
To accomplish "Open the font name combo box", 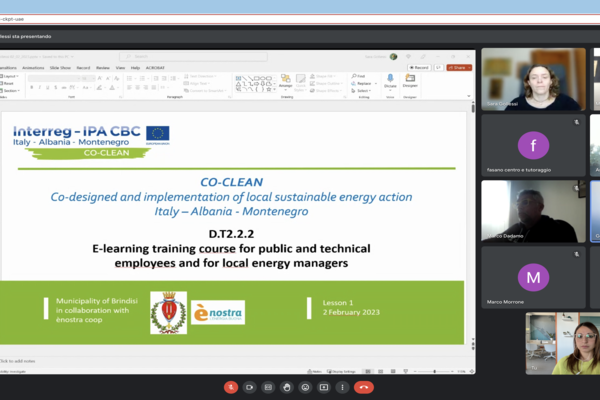I will pos(54,78).
